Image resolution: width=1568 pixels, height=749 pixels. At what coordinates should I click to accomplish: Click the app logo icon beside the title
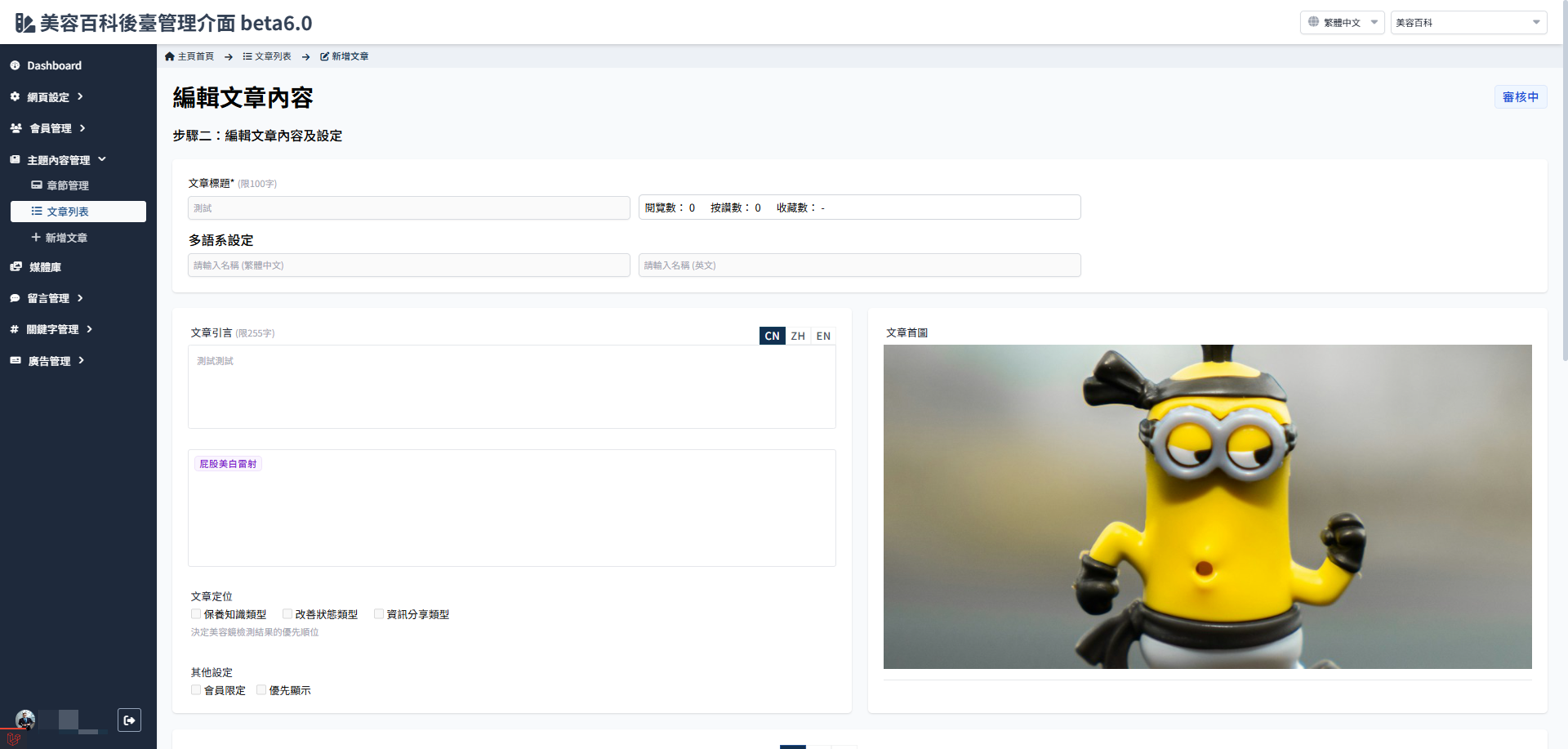(x=25, y=23)
